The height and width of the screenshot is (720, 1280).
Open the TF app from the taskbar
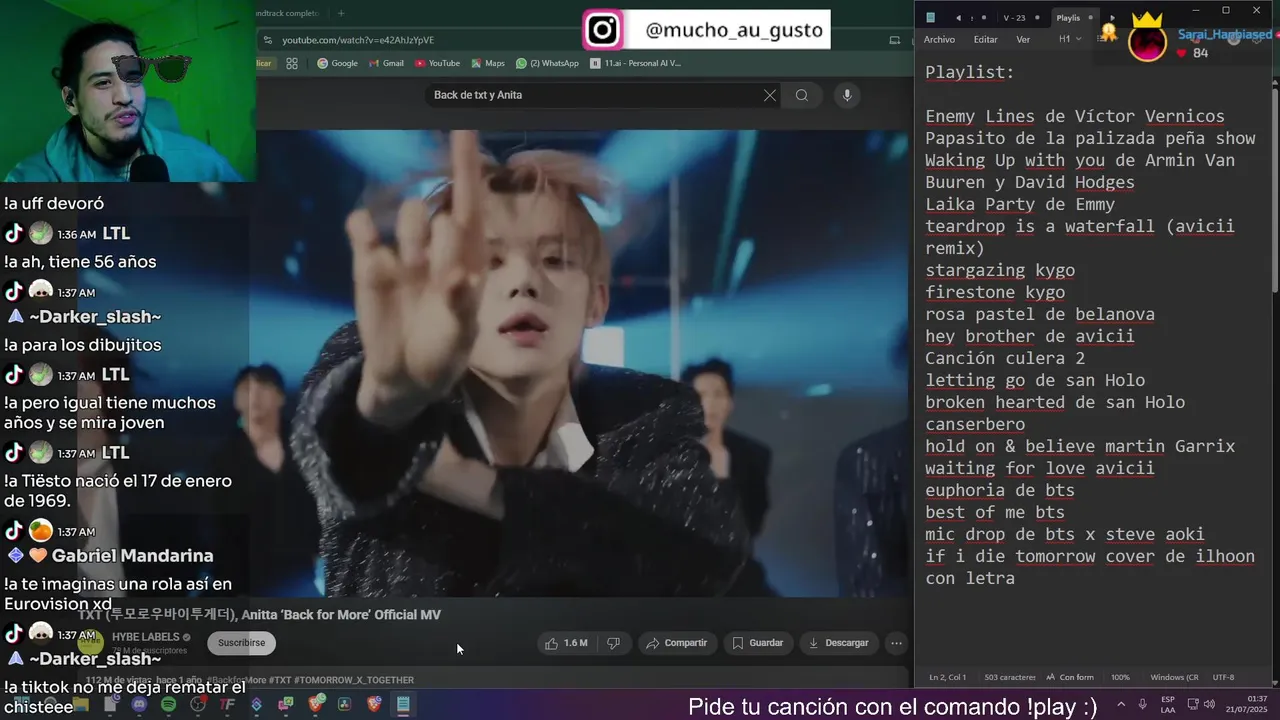pos(227,704)
